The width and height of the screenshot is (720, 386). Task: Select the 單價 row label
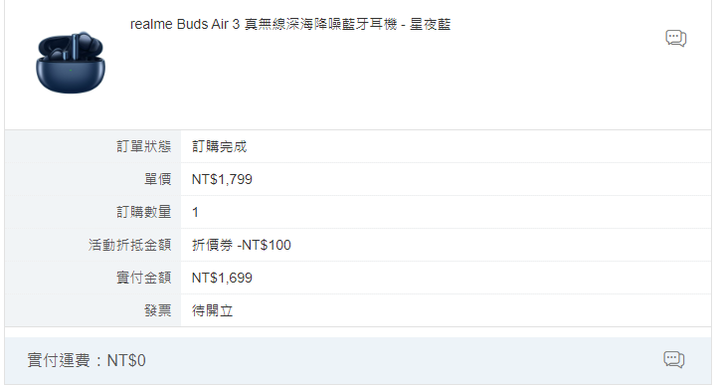click(x=158, y=179)
